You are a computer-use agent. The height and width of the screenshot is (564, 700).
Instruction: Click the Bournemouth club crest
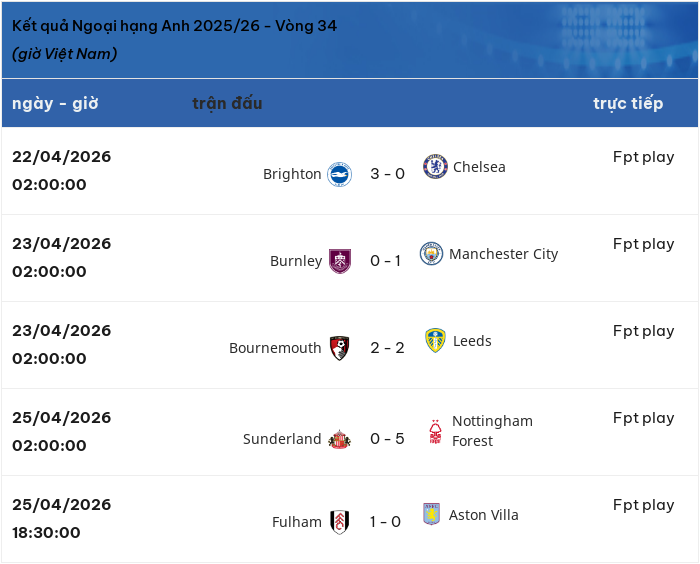[339, 348]
